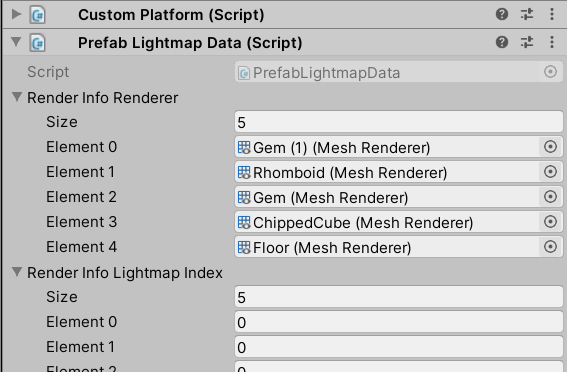
Task: Click the Custom Platform C# script icon
Action: (x=37, y=15)
